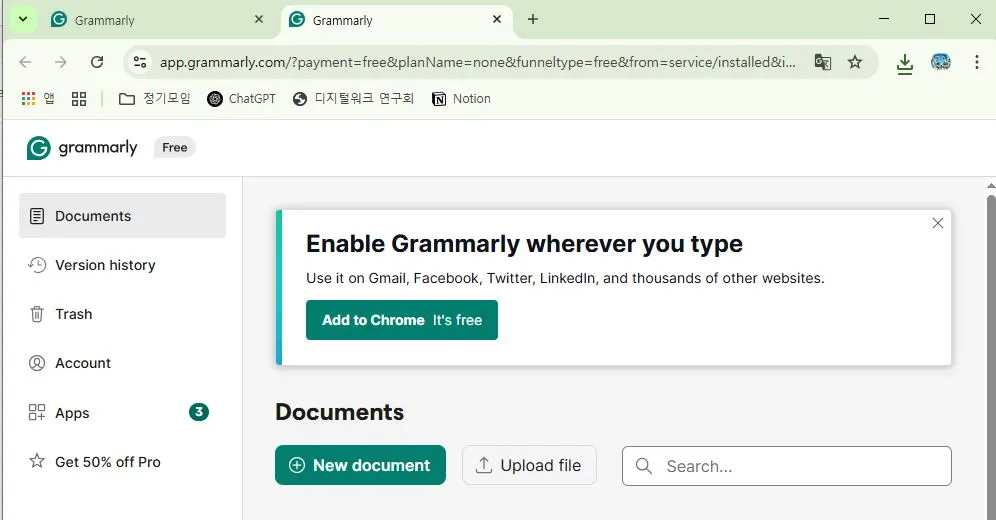The image size is (996, 520).
Task: Open the browser downloads icon
Action: pyautogui.click(x=905, y=63)
